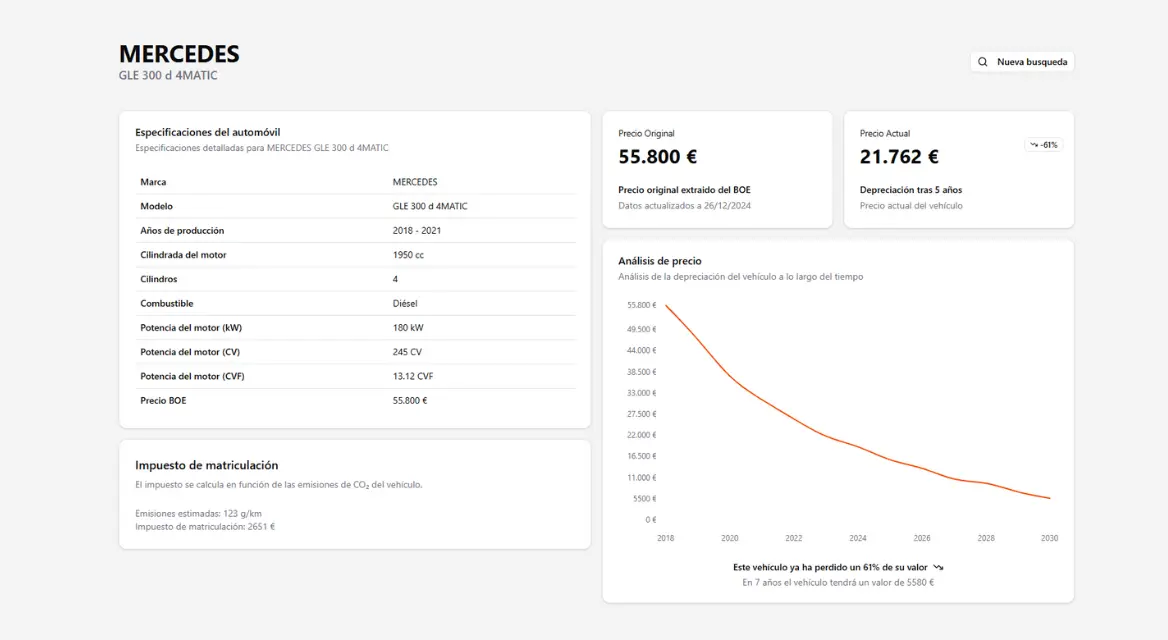Click the magnifier icon in Nueva busqueda
This screenshot has height=640, width=1168.
pos(983,62)
